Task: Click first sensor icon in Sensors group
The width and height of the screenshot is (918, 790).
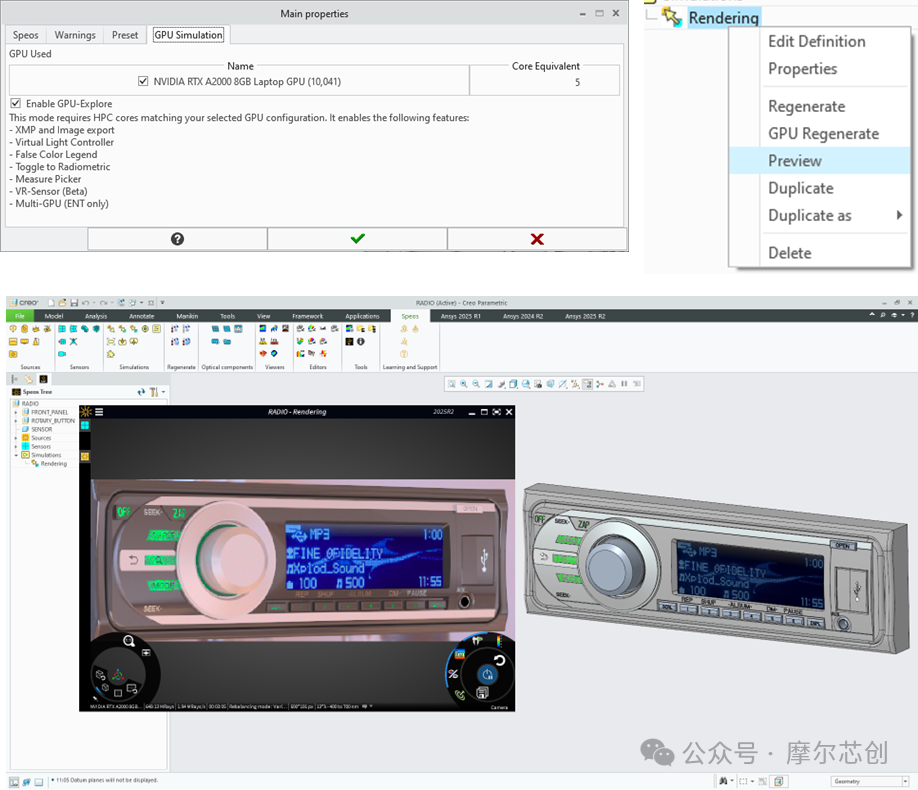Action: coord(62,329)
